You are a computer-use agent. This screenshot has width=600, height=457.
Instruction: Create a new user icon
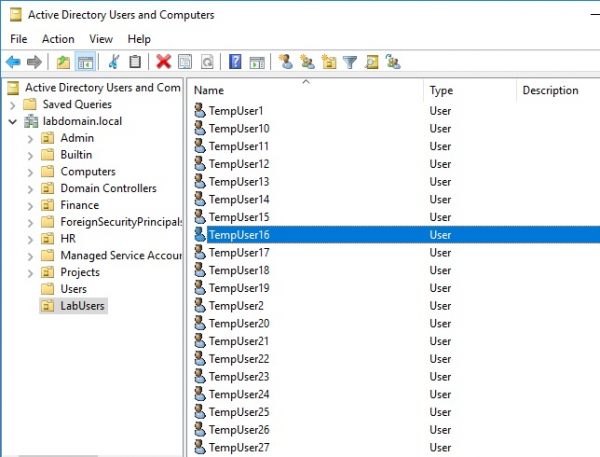285,62
